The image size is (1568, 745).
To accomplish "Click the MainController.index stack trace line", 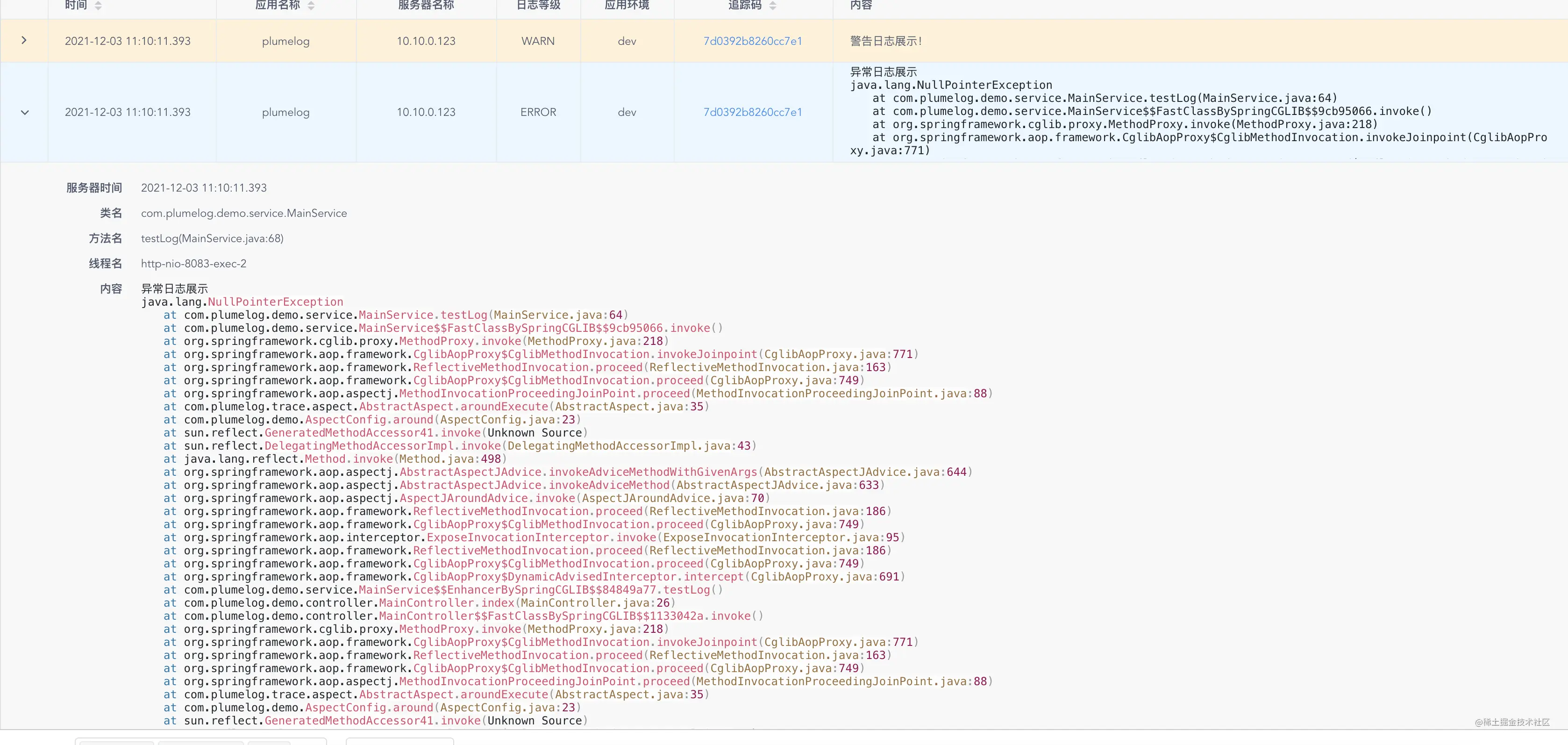I will (x=420, y=602).
